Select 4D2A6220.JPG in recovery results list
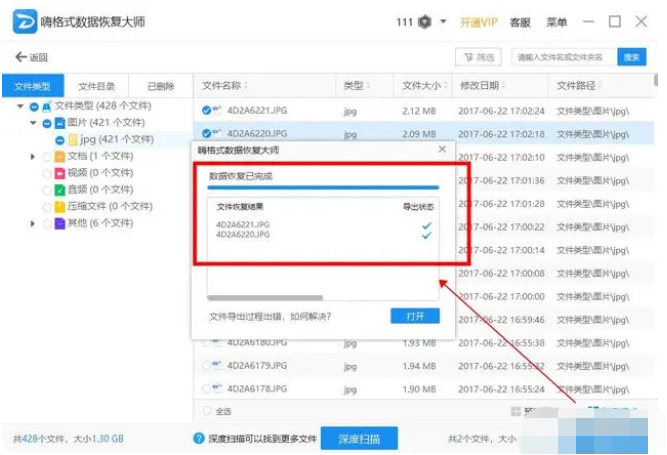This screenshot has height=455, width=667. pos(242,234)
